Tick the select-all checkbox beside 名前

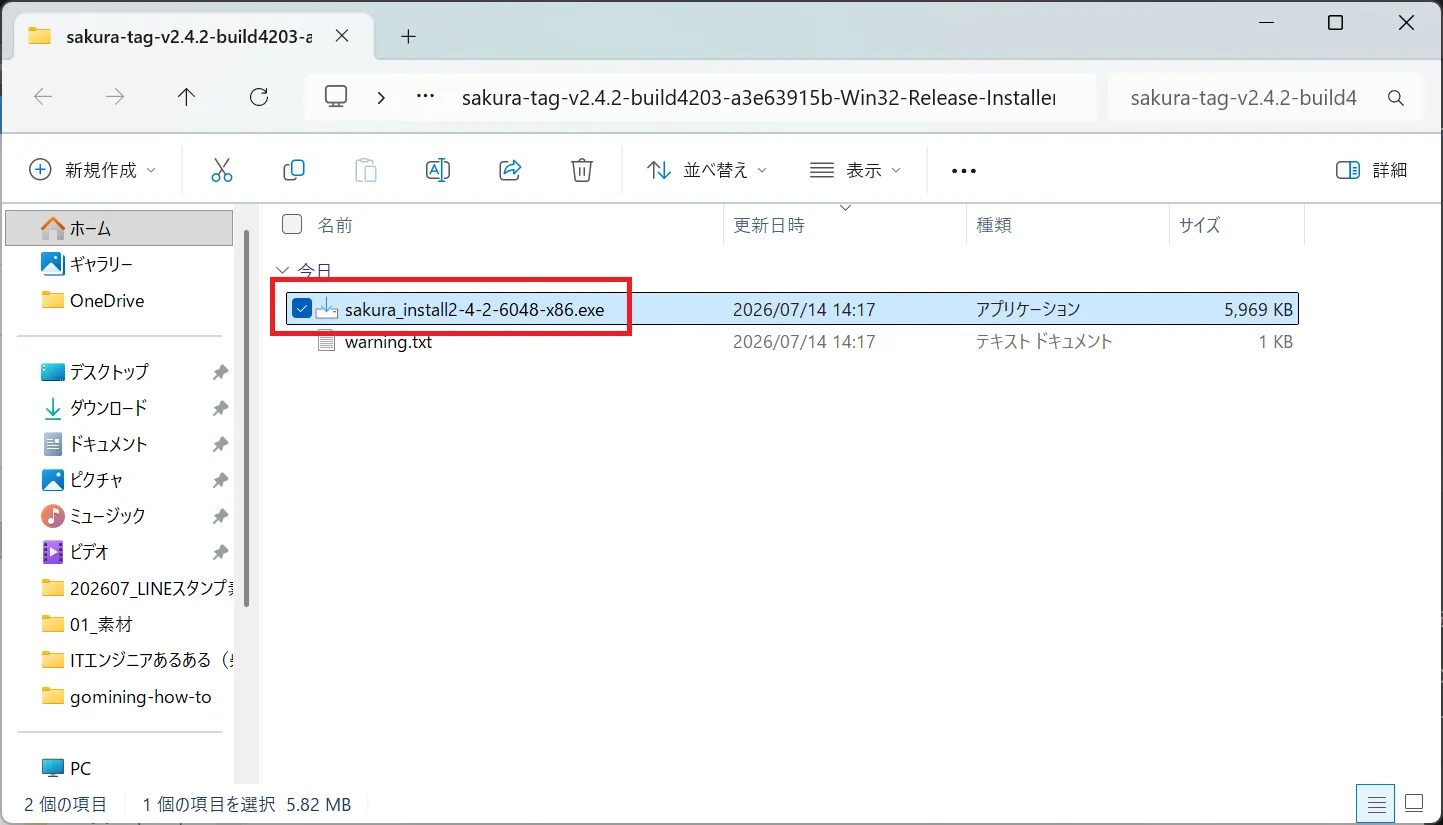(292, 224)
